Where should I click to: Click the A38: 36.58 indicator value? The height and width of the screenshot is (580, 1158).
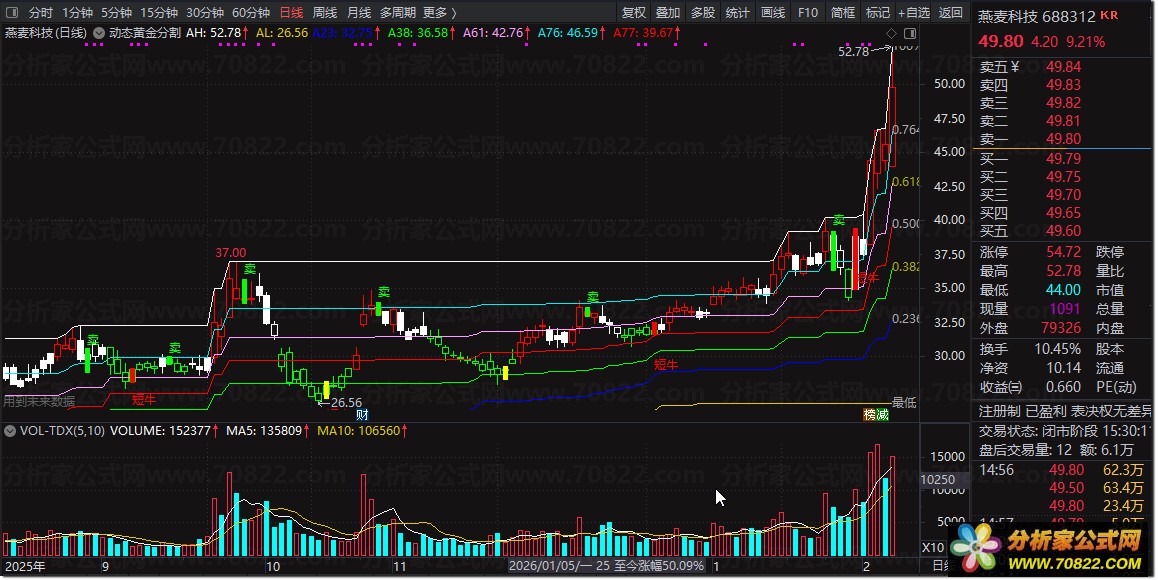[x=422, y=33]
